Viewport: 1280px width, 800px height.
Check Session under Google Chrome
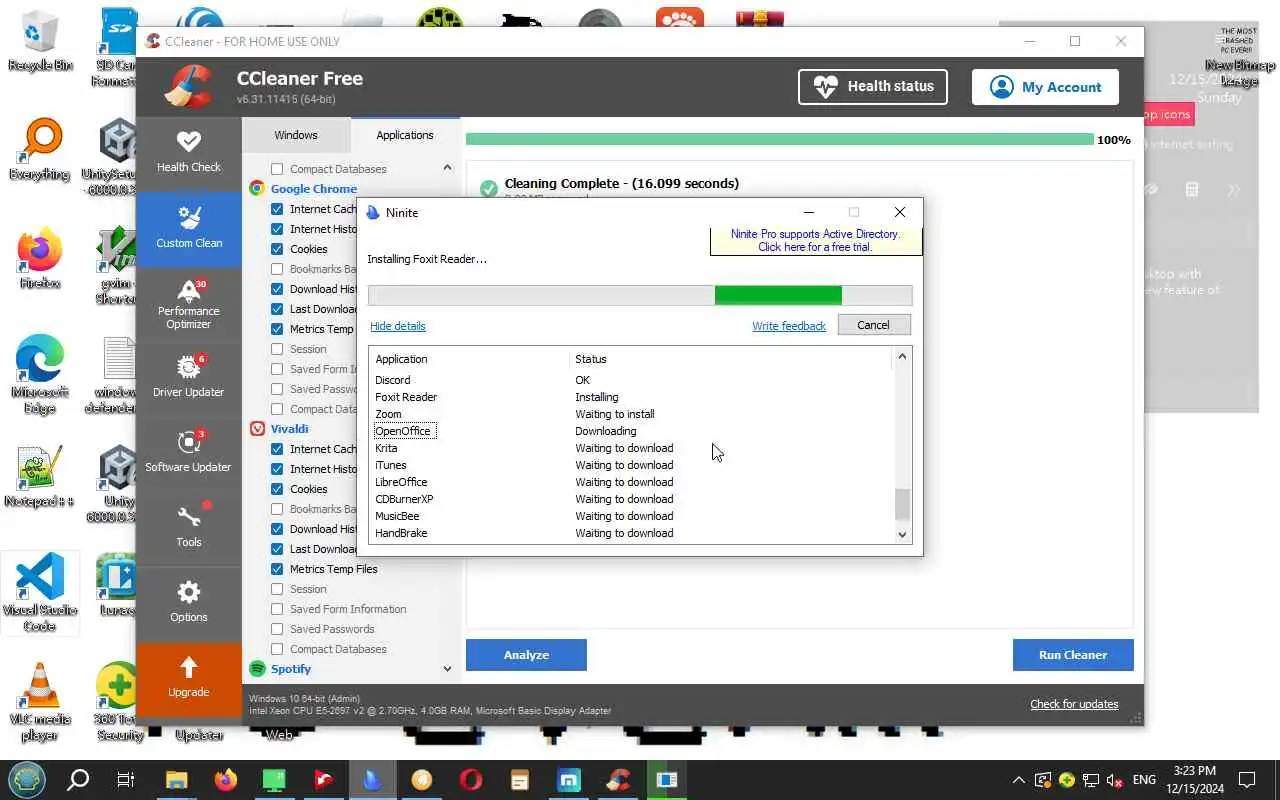[277, 349]
